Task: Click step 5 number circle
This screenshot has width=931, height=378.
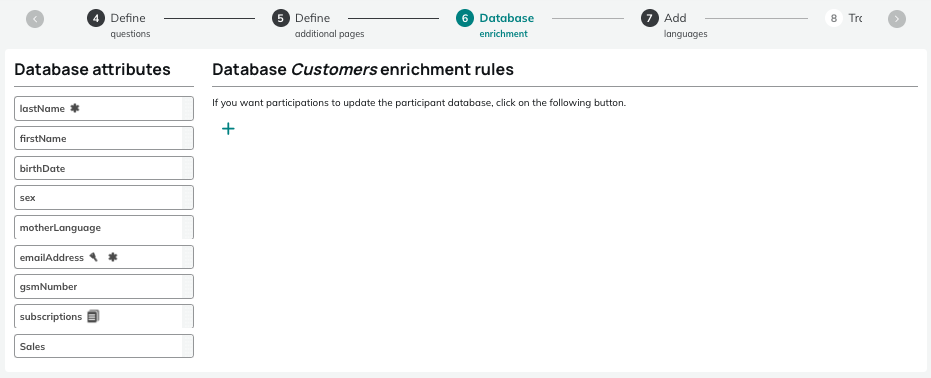Action: click(x=281, y=18)
